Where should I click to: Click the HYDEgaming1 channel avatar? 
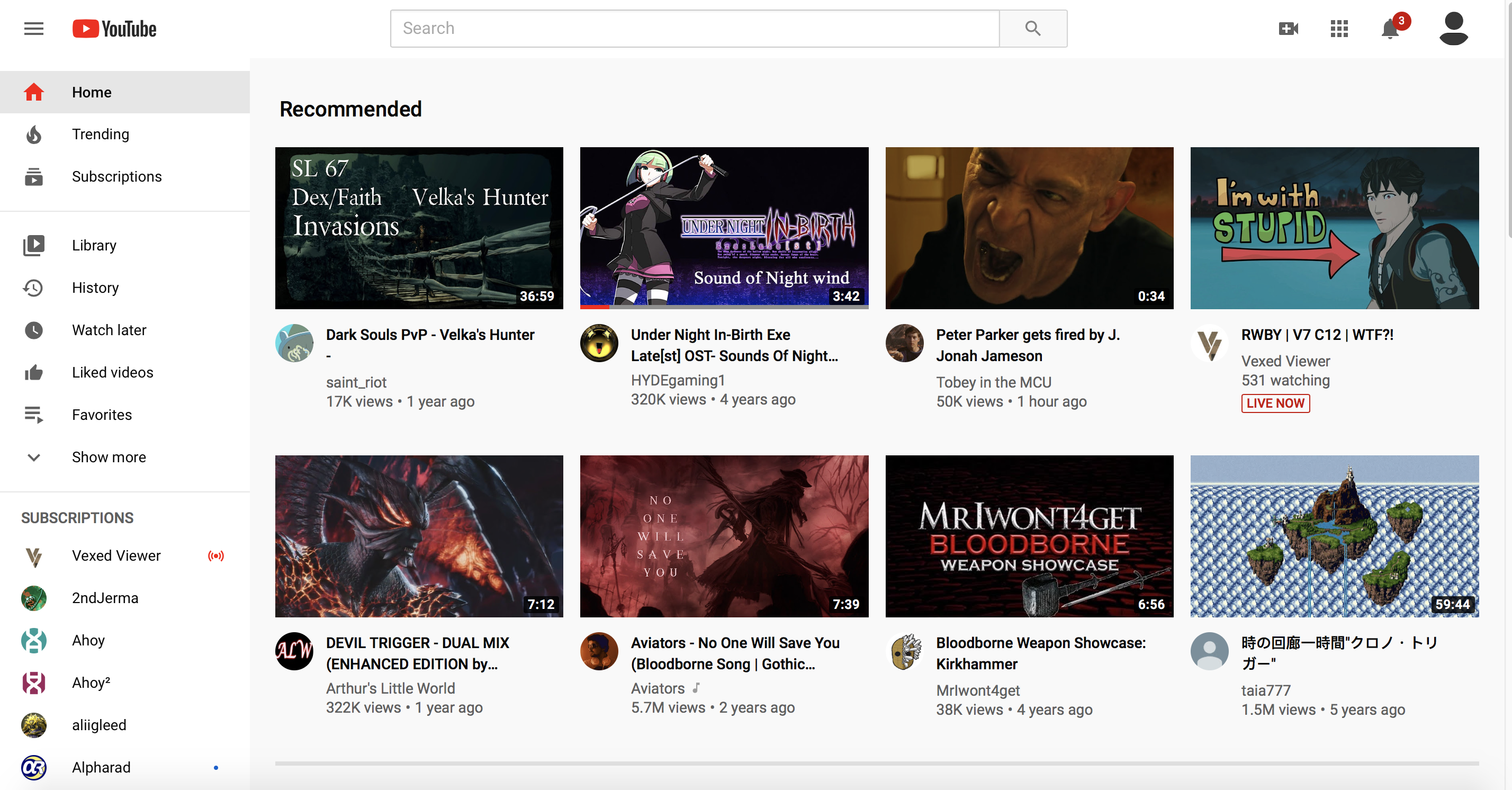(599, 343)
